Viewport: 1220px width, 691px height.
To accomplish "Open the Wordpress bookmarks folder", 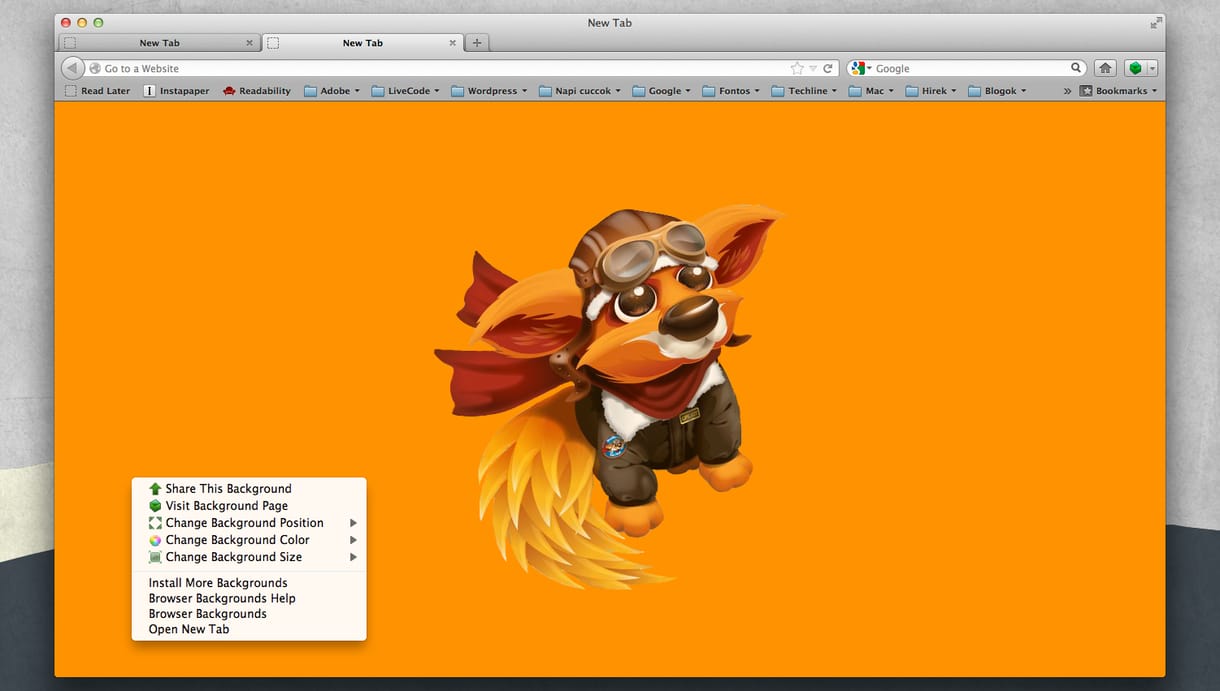I will (x=489, y=91).
